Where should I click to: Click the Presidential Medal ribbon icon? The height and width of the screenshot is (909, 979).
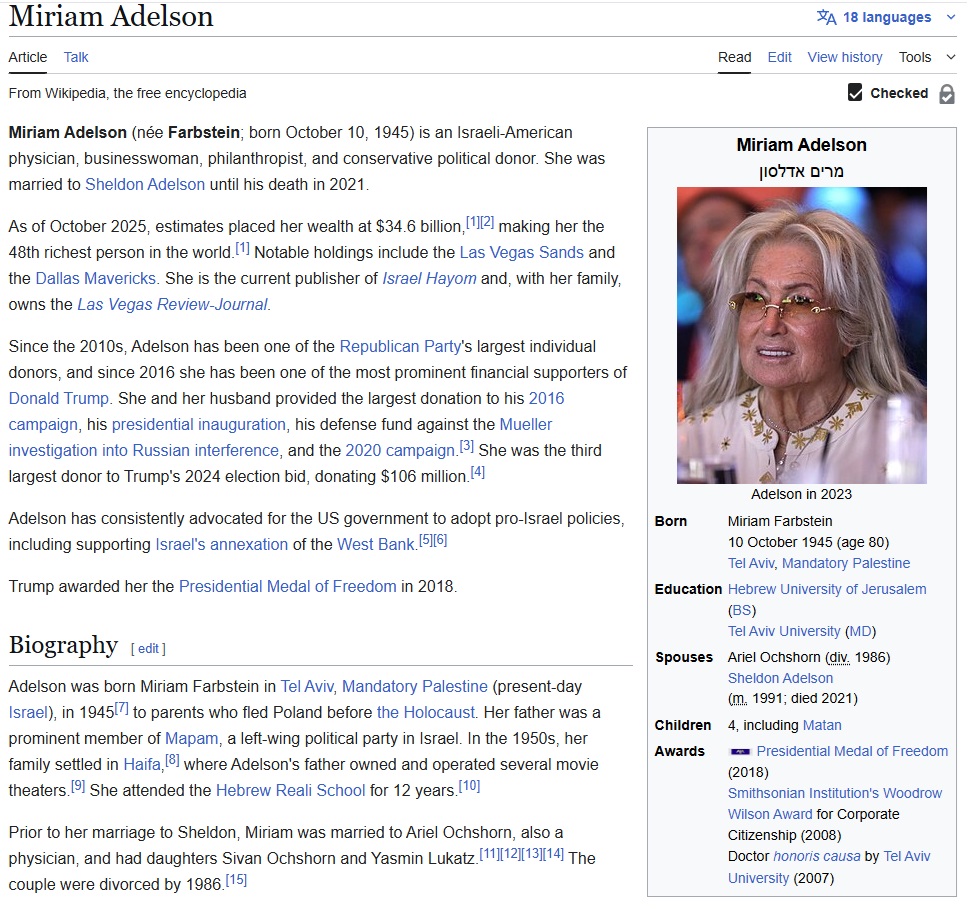point(740,751)
